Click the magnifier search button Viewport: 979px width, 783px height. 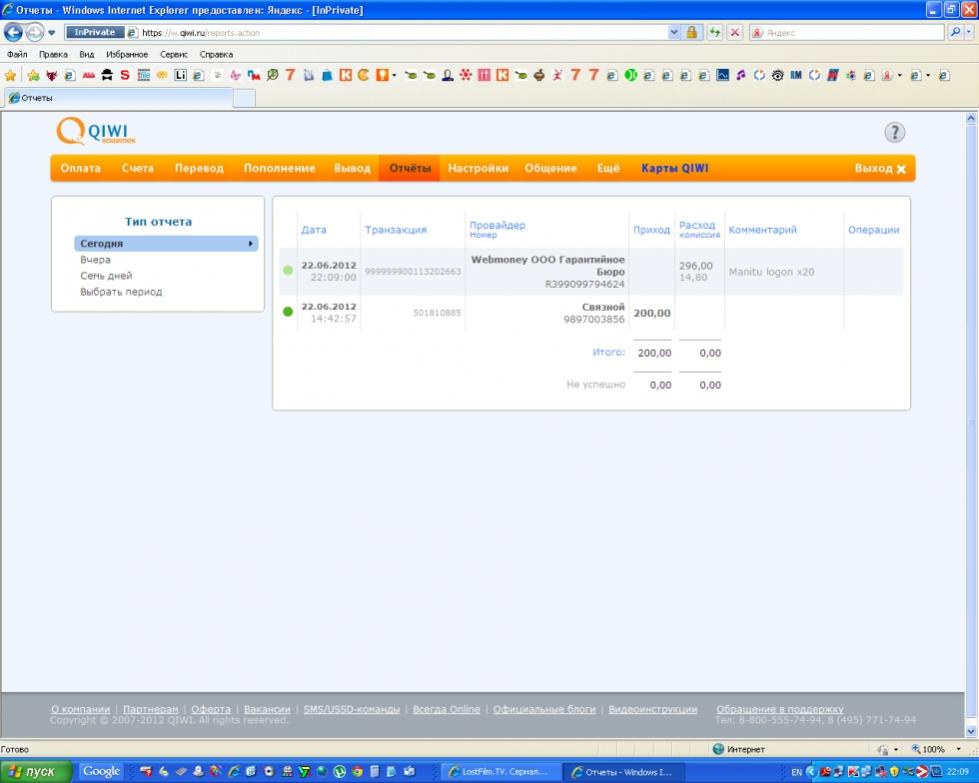click(954, 32)
